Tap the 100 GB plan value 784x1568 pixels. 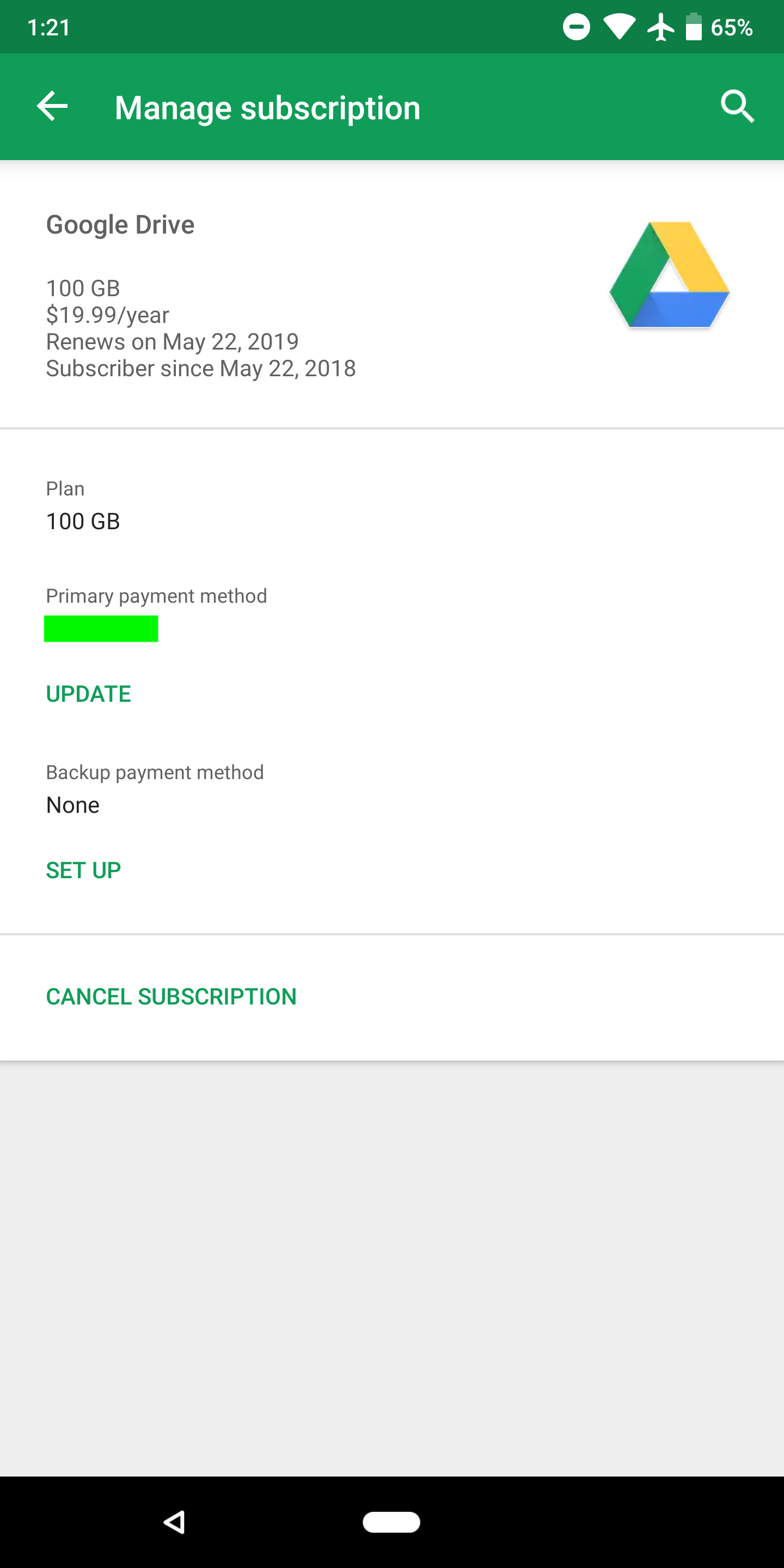pyautogui.click(x=83, y=522)
